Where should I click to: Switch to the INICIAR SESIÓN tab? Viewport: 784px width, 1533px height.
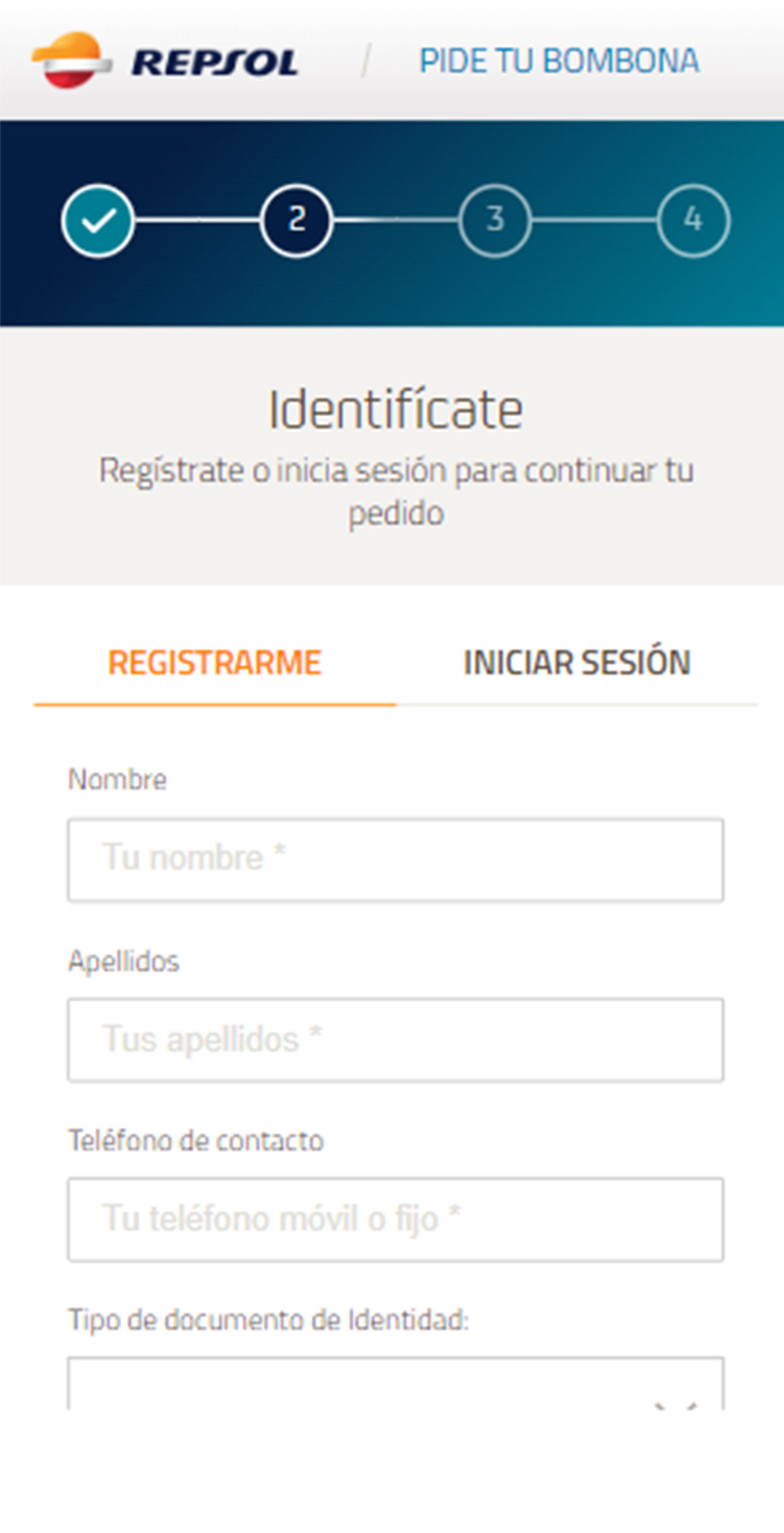point(577,662)
